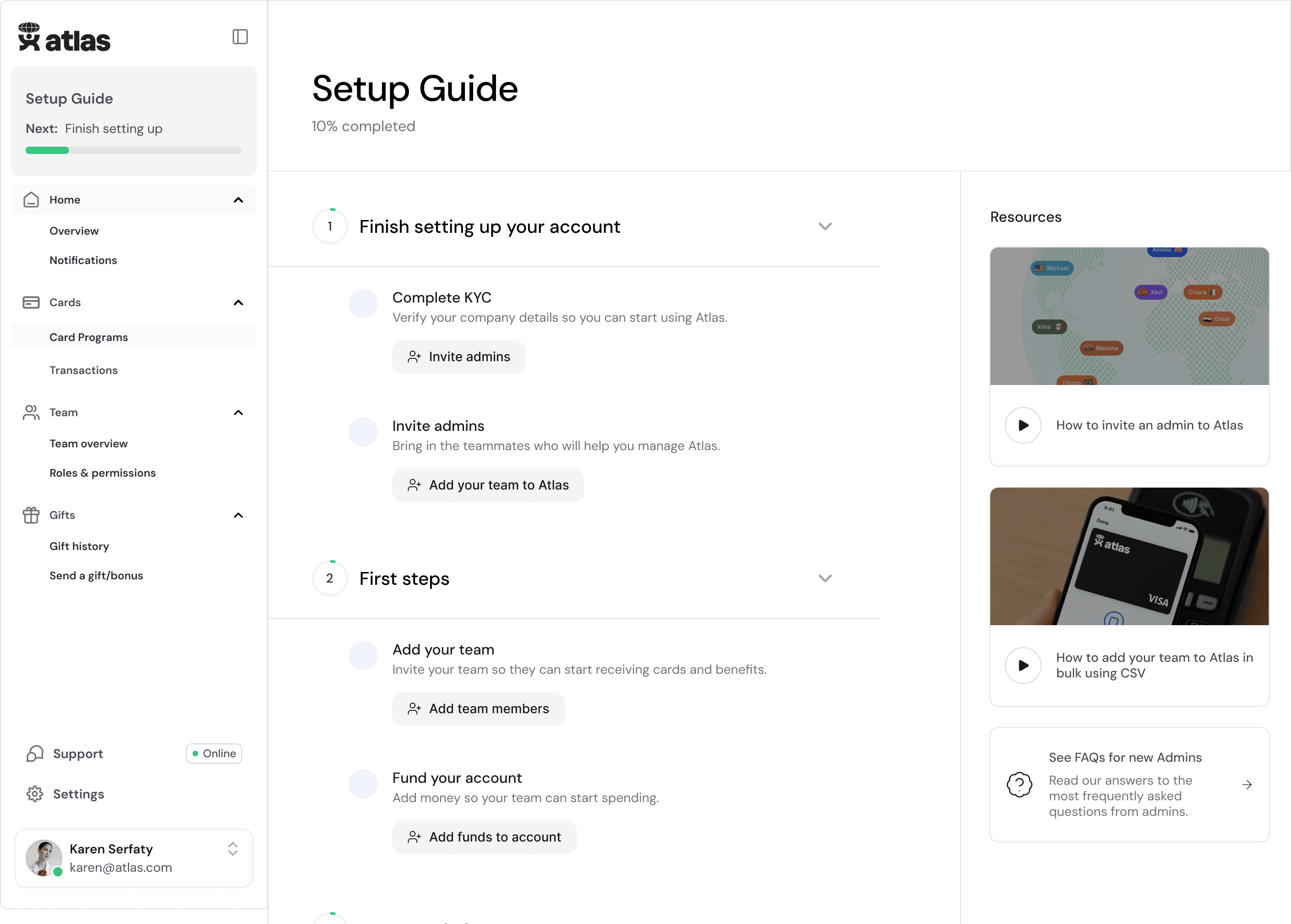
Task: Open Card Programs in the sidebar
Action: pyautogui.click(x=89, y=337)
